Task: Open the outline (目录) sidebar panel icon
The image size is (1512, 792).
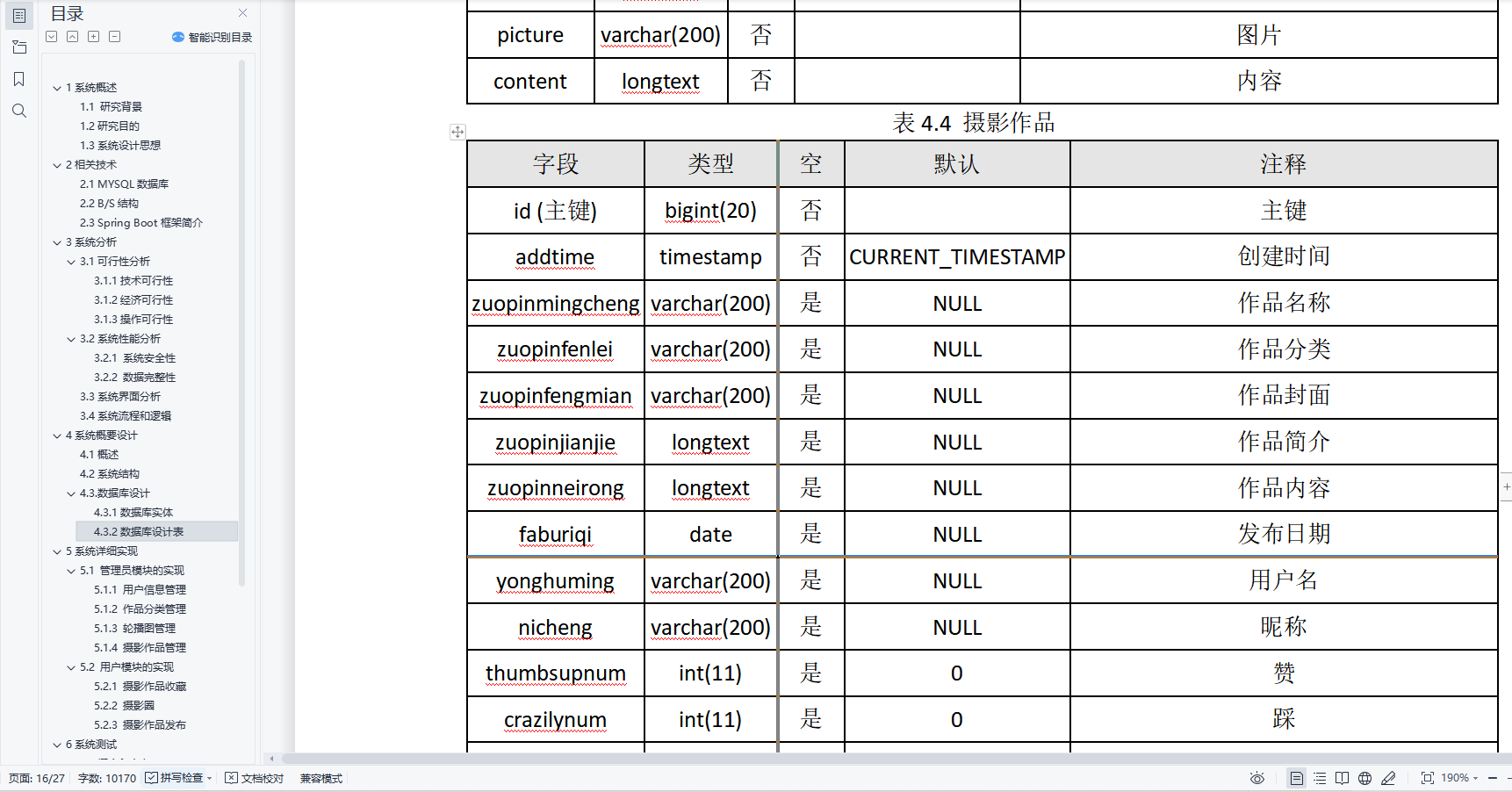Action: pos(19,15)
